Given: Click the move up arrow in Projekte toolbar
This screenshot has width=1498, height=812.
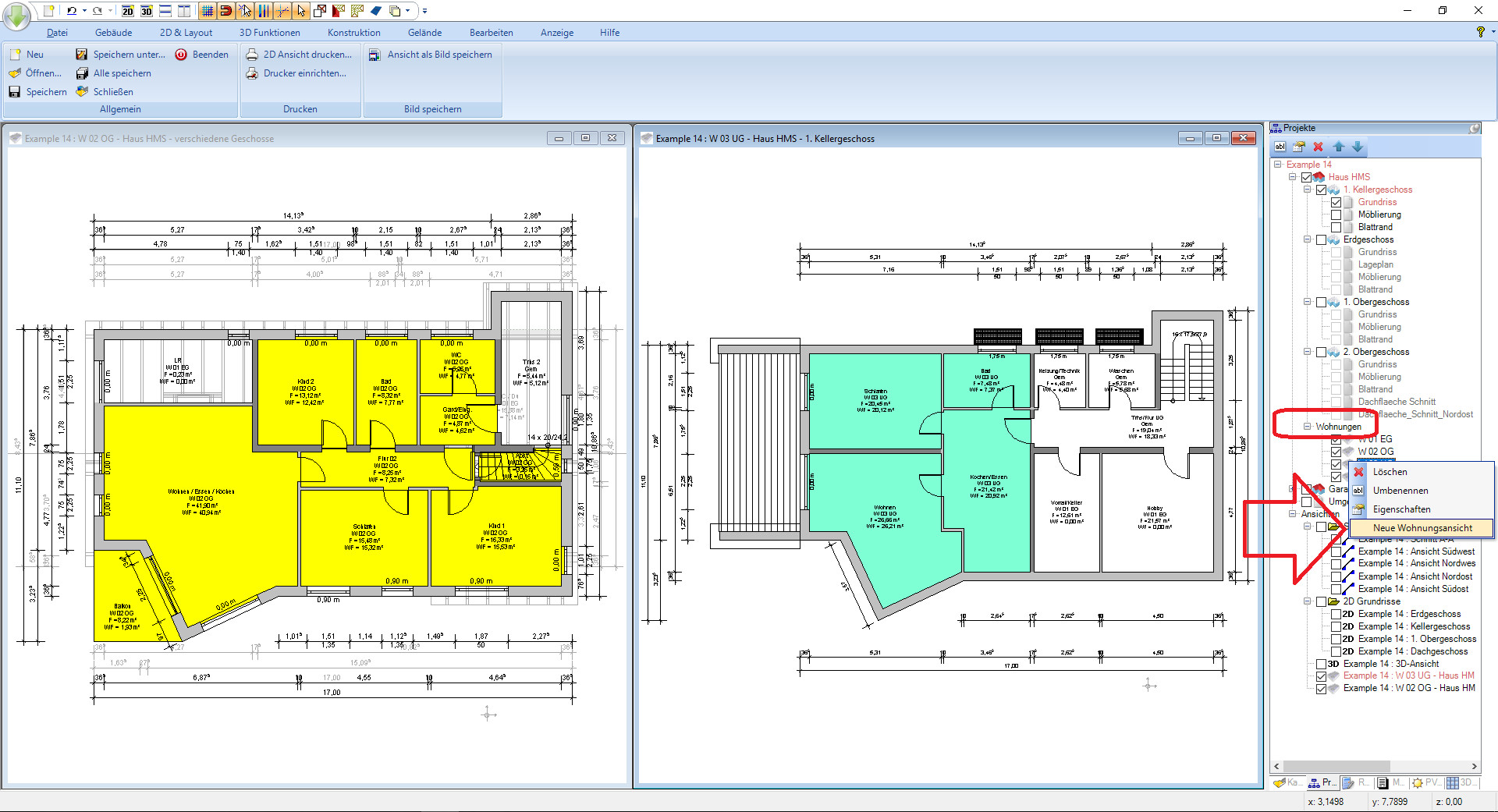Looking at the screenshot, I should [x=1339, y=147].
